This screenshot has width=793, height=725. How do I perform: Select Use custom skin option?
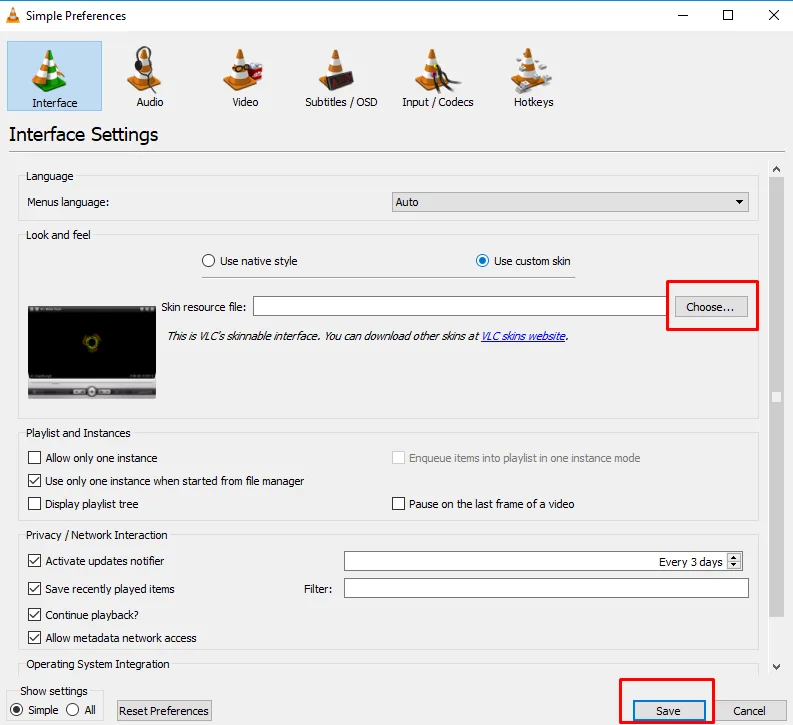coord(523,261)
